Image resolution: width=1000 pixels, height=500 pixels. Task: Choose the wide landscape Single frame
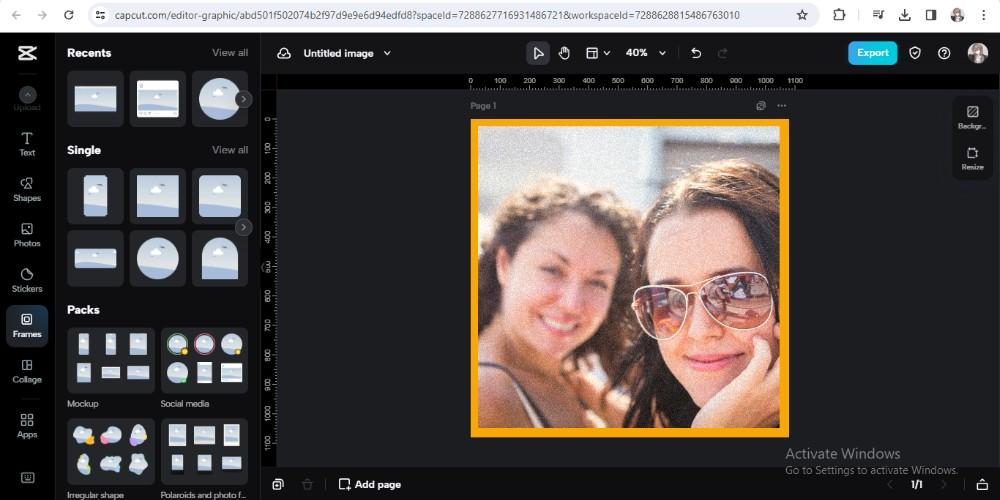[x=95, y=258]
